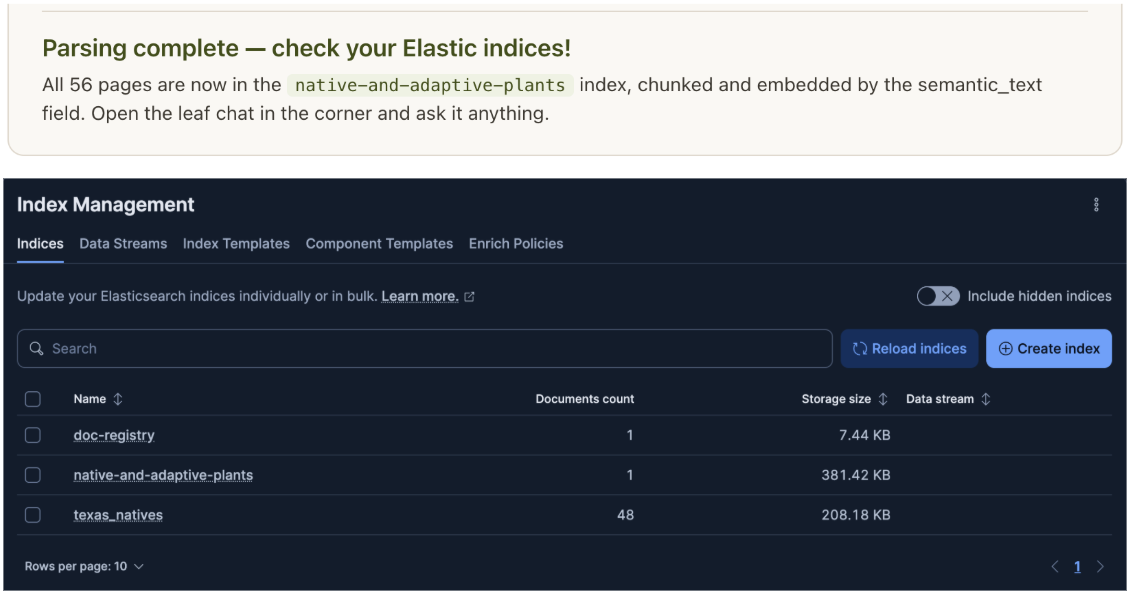
Task: Select the native-and-adaptive-plants row checkbox
Action: 32,475
